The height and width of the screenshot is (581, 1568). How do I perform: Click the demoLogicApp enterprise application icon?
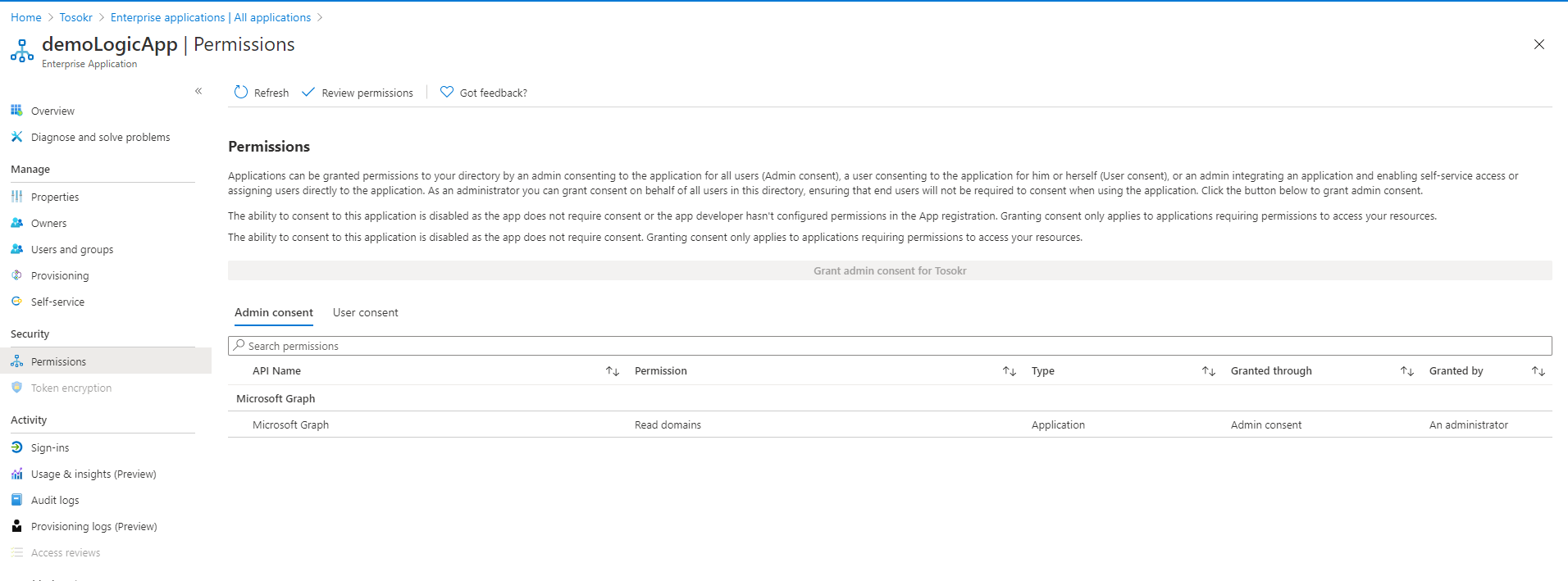click(22, 51)
